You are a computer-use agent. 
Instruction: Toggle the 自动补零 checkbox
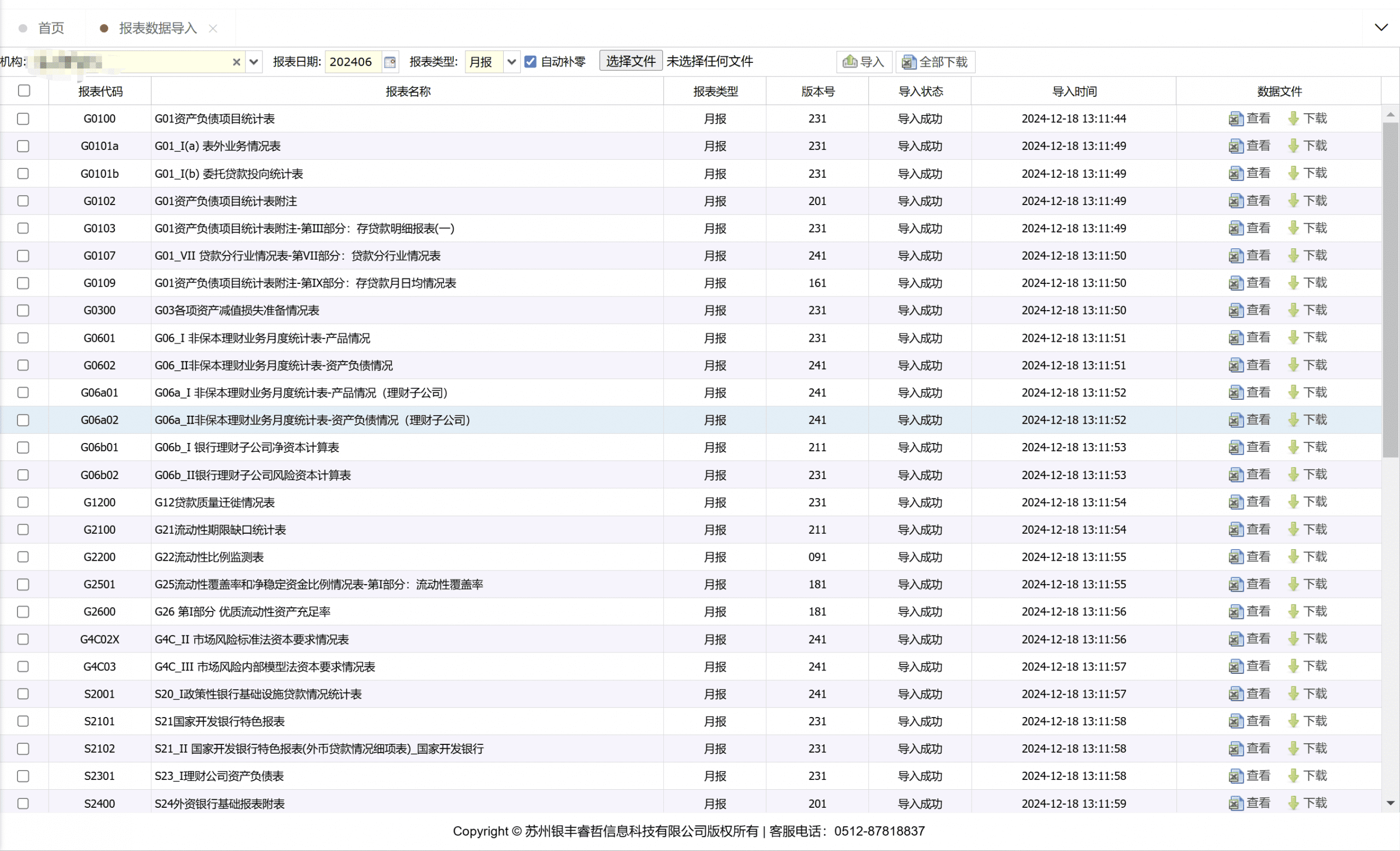[x=530, y=61]
